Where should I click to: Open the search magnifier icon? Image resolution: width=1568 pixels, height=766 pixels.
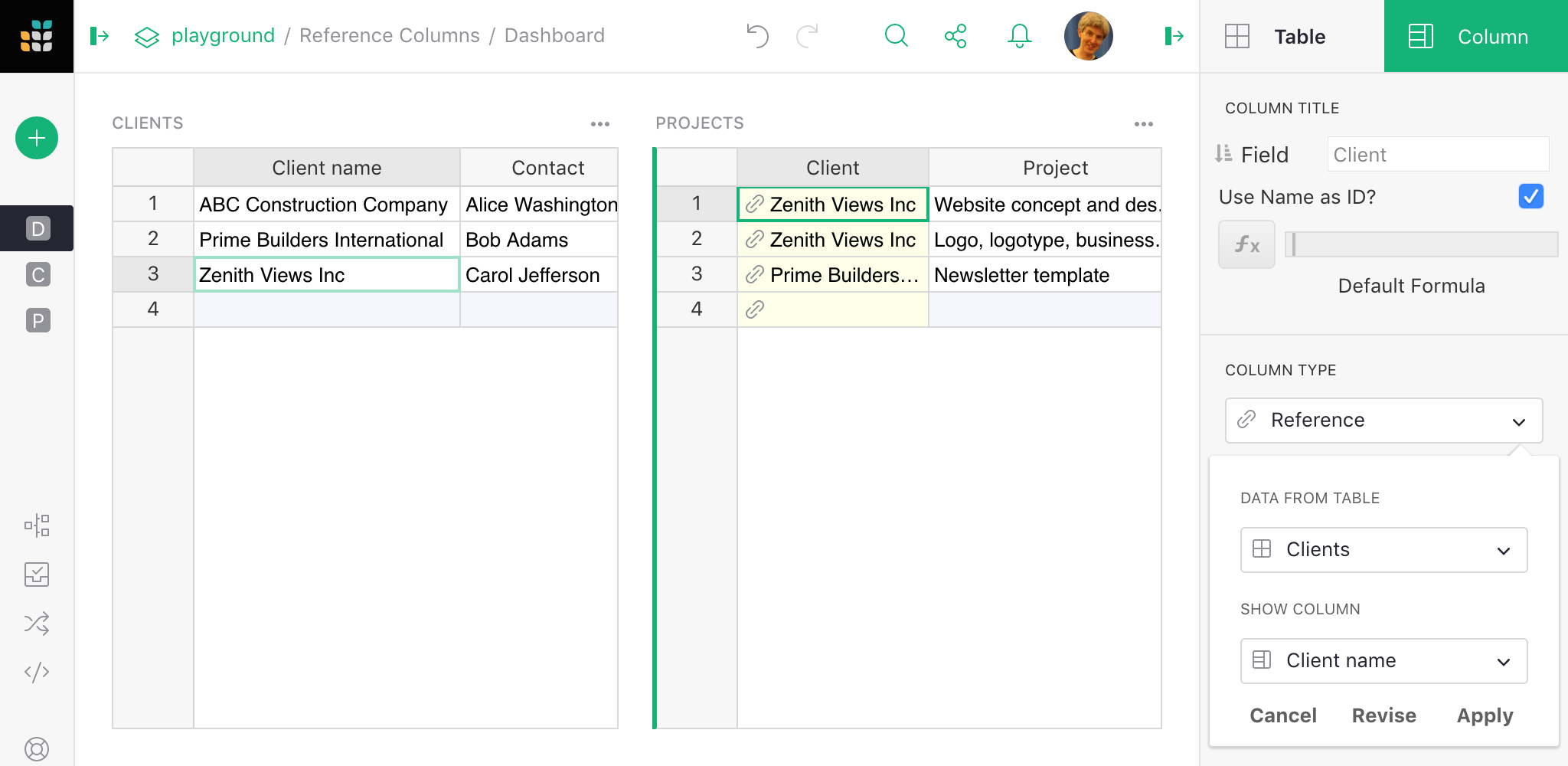coord(896,36)
